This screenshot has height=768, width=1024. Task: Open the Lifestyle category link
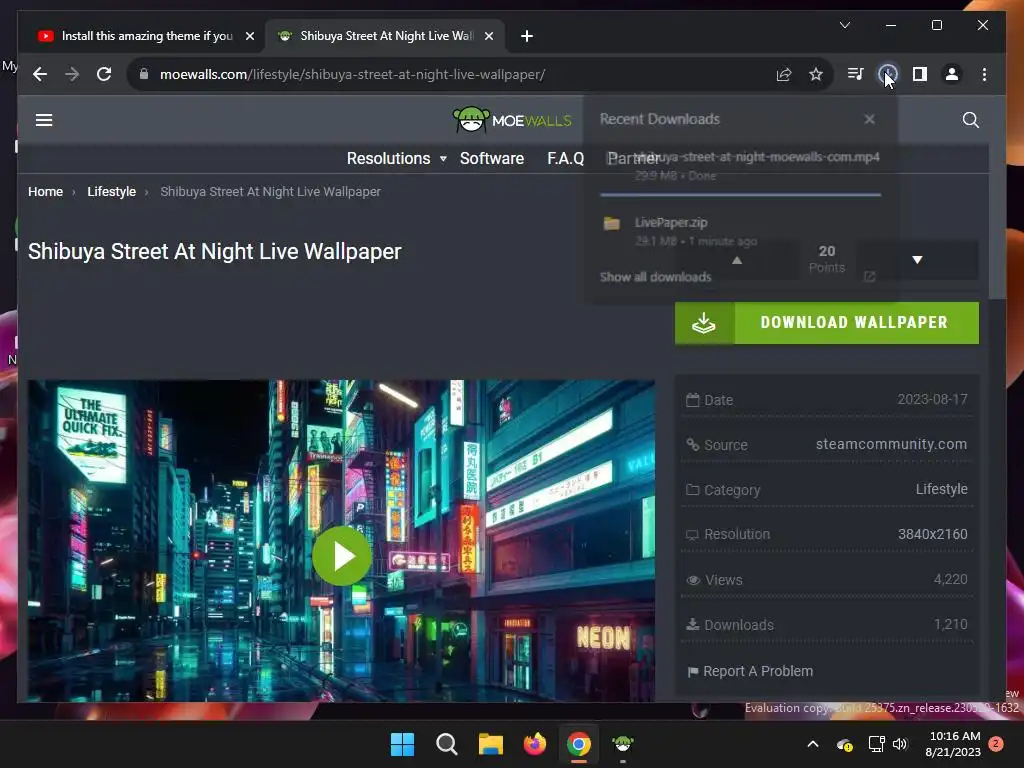[941, 489]
